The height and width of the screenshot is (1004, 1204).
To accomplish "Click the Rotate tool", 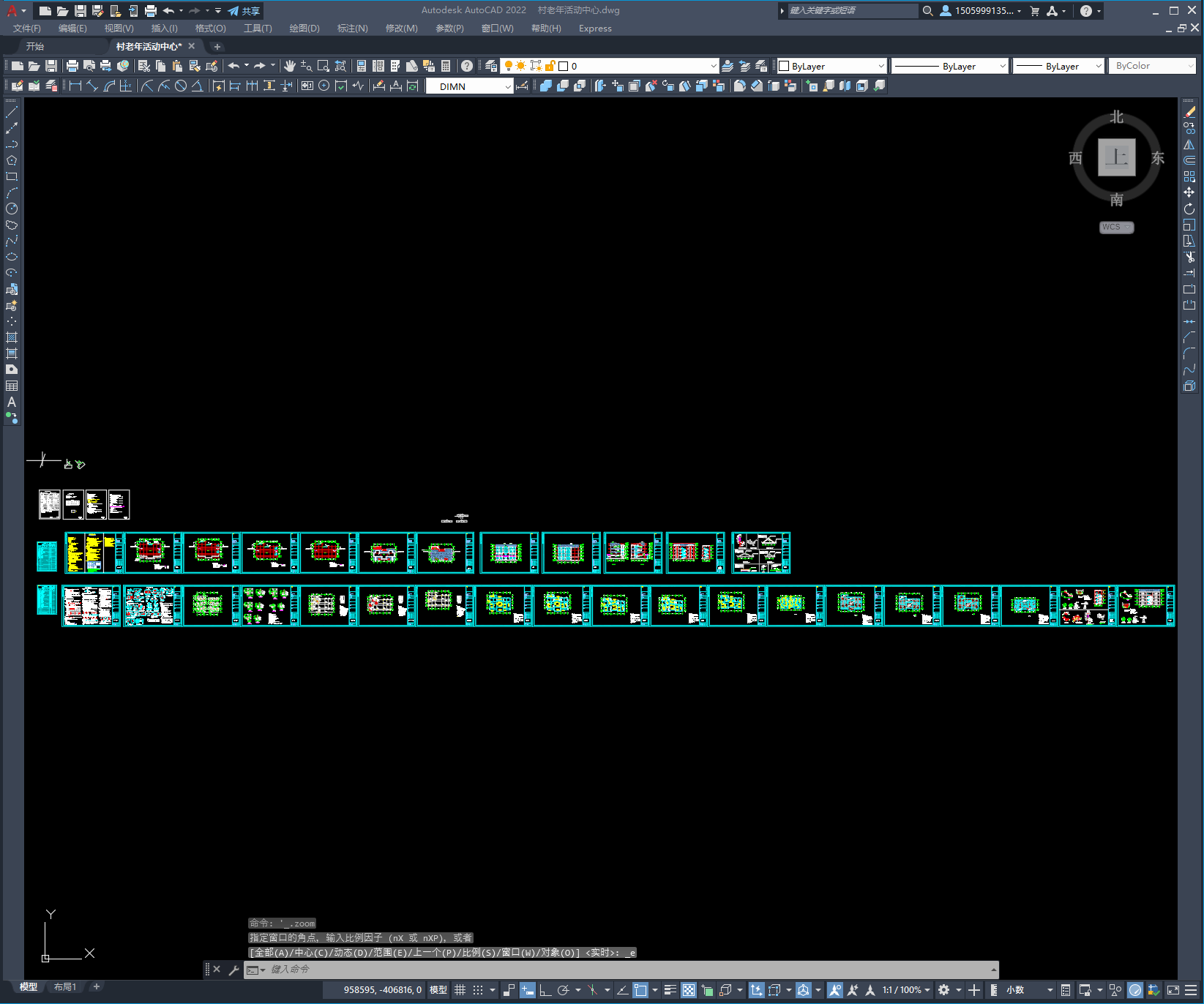I will point(1189,209).
